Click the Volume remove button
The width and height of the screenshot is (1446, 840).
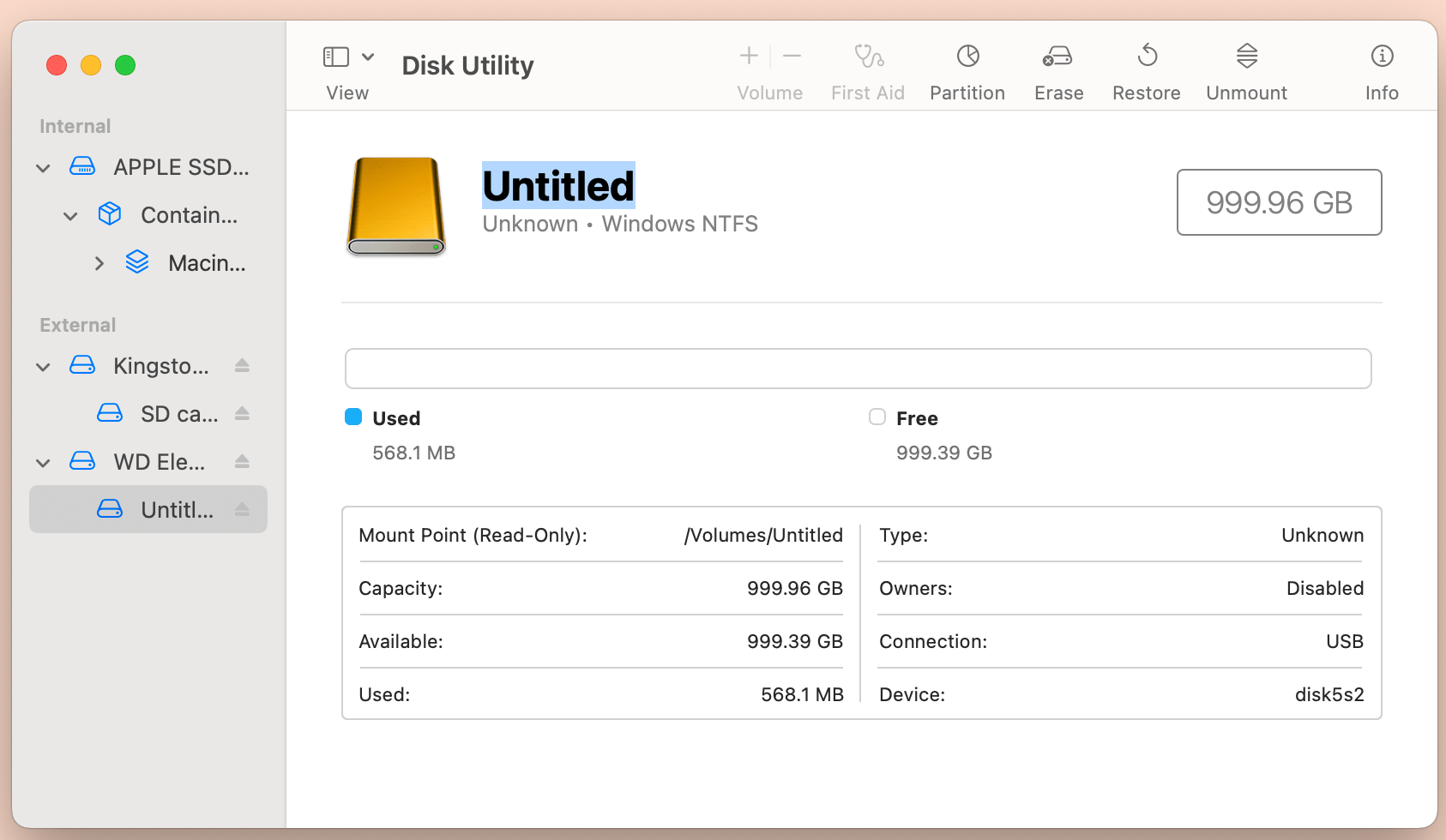coord(792,56)
